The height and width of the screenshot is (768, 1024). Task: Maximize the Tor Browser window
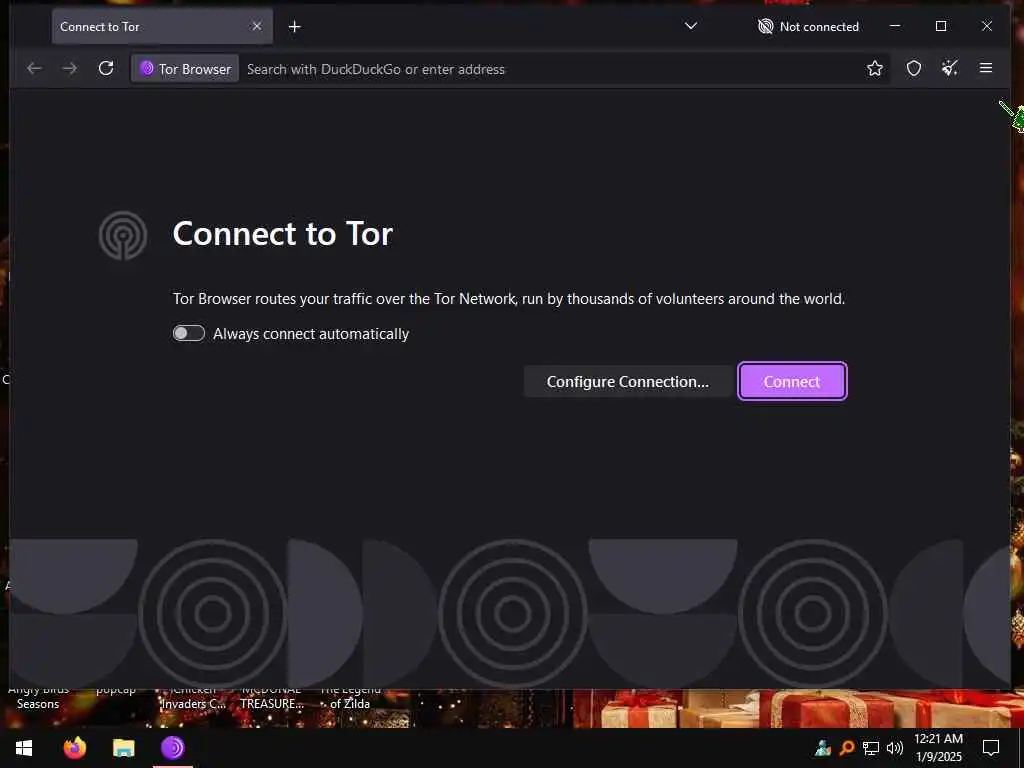click(941, 26)
